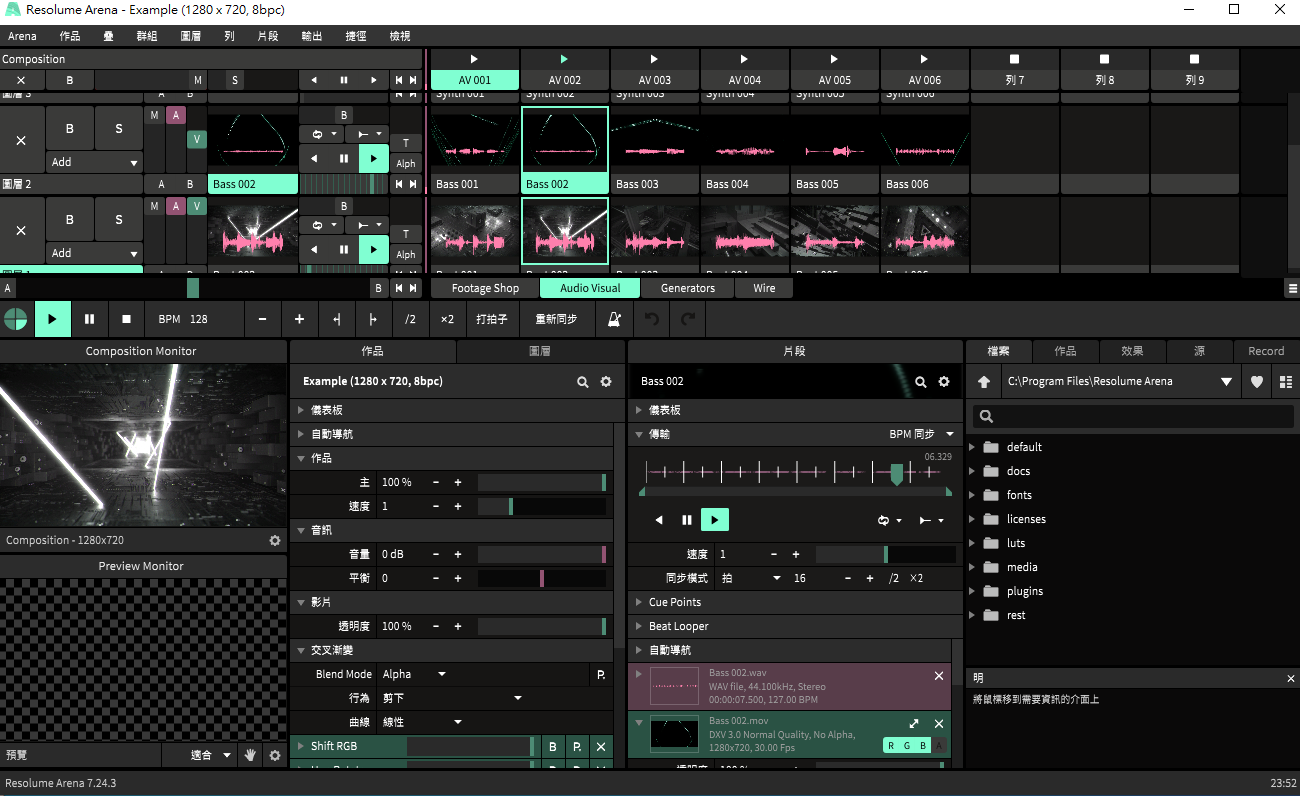Click the redo arrow icon
The width and height of the screenshot is (1300, 796).
[x=688, y=320]
